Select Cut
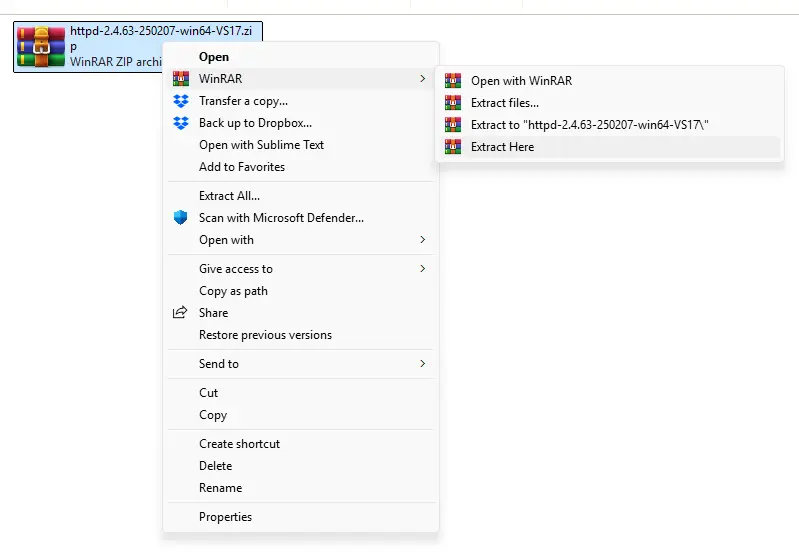The image size is (799, 560). 301,392
